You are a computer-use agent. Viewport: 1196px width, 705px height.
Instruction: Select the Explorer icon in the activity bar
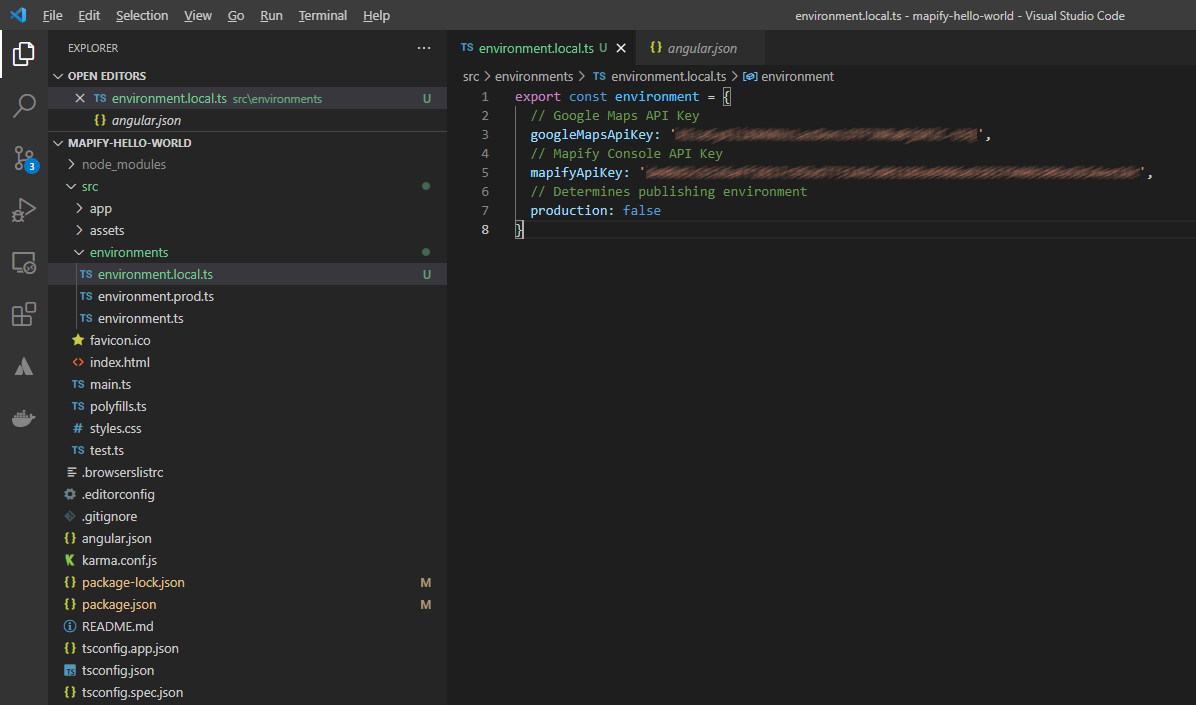point(24,54)
